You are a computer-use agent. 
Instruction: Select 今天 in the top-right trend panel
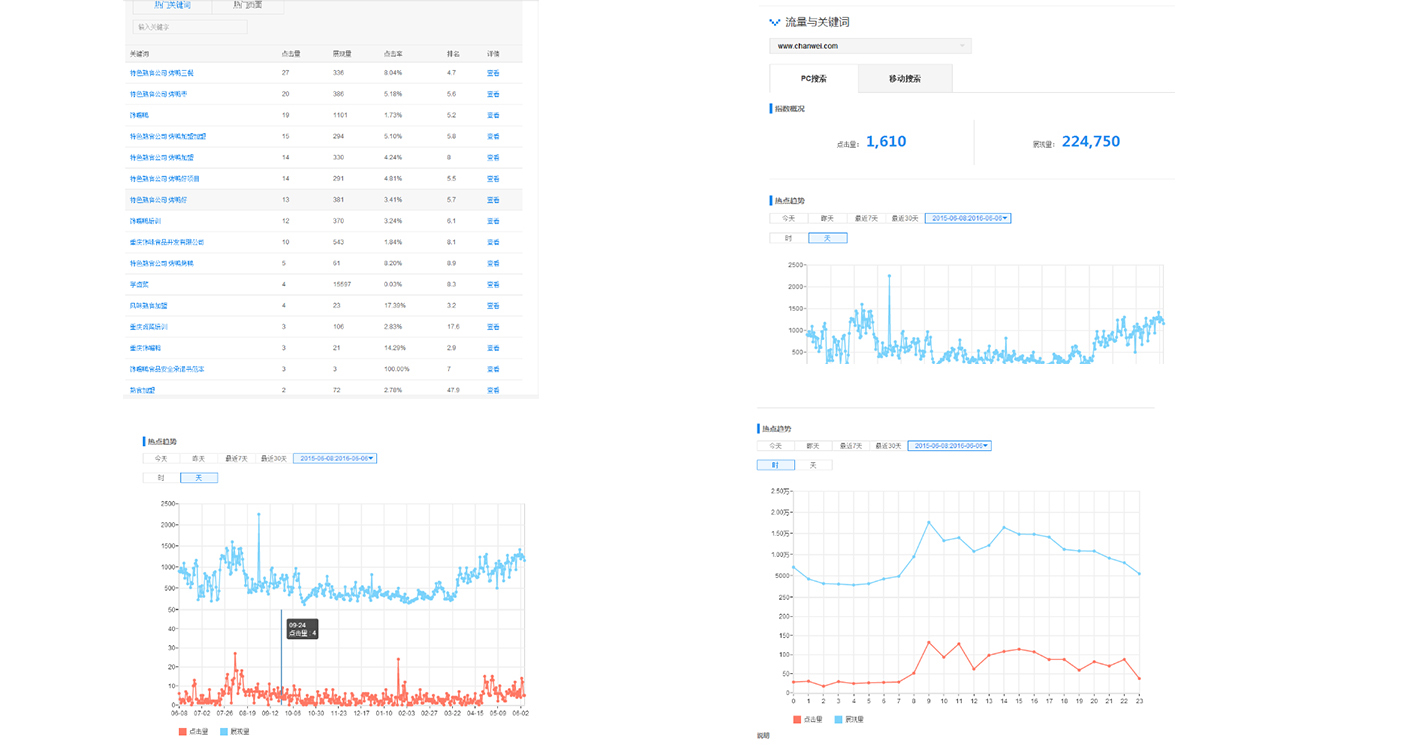point(788,218)
